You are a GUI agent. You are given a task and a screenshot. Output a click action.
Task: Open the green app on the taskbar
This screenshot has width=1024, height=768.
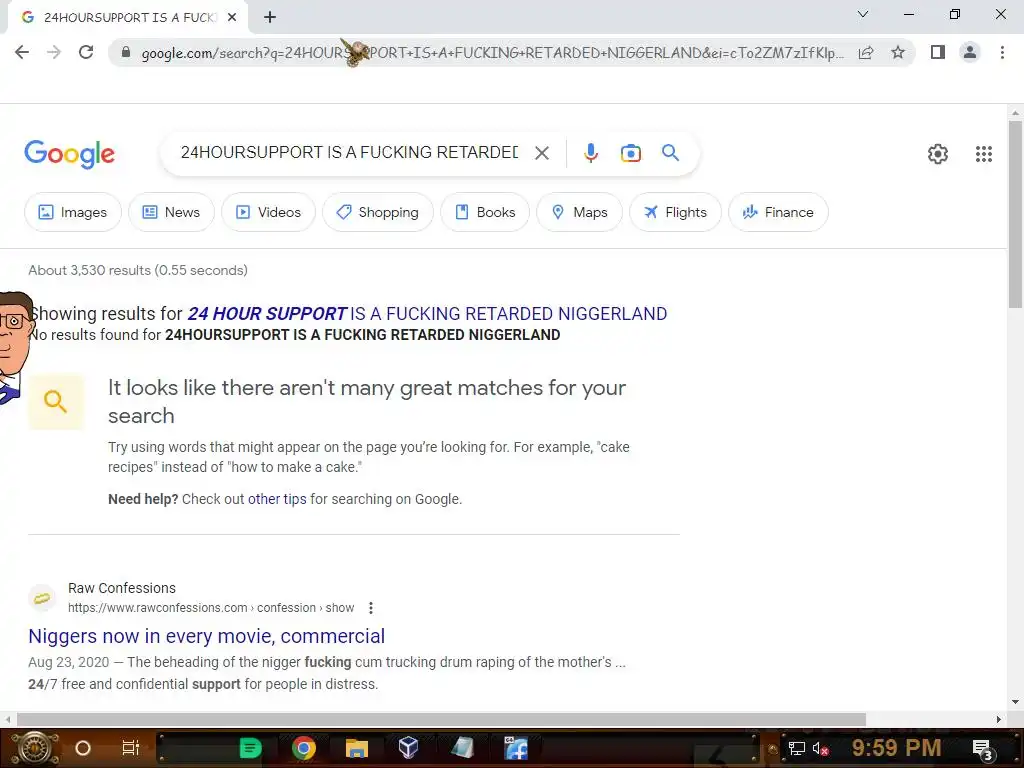pos(250,748)
